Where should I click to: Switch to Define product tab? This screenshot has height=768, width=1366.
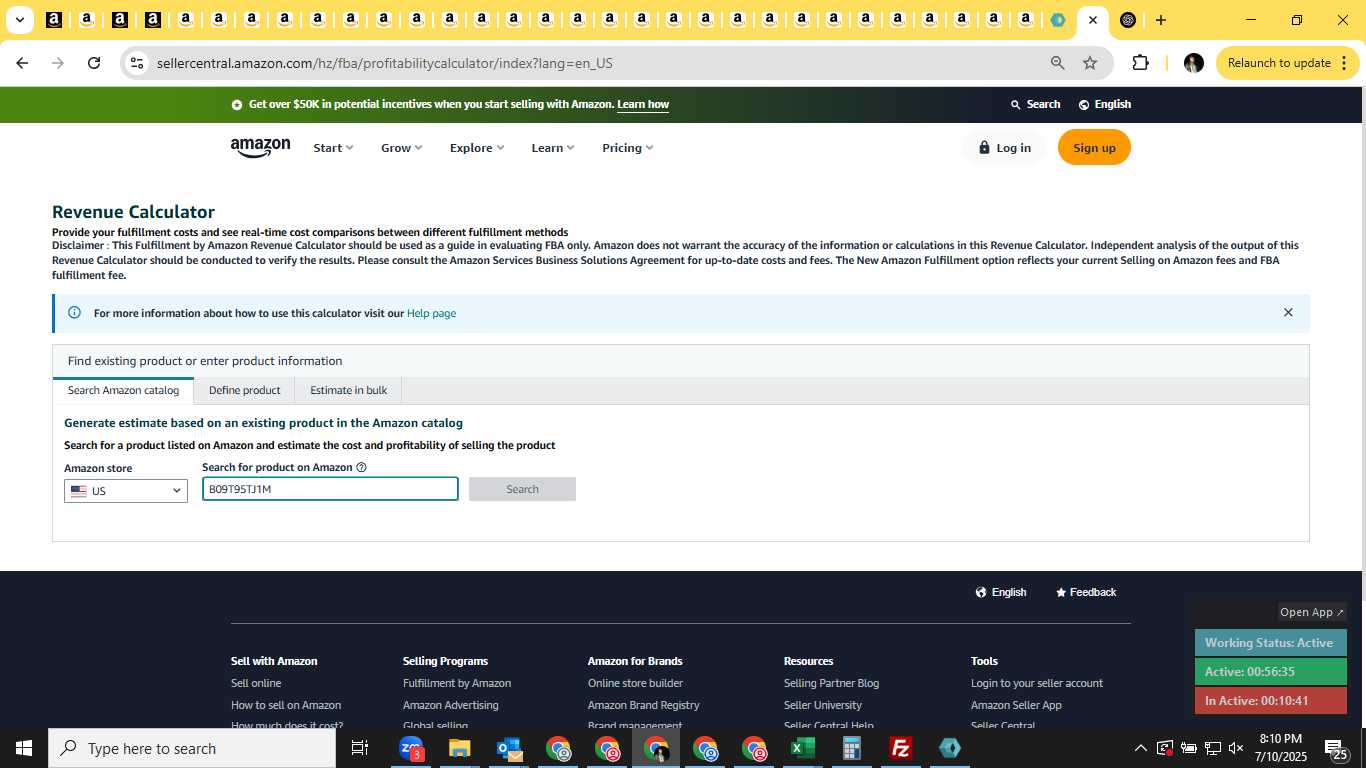coord(244,390)
